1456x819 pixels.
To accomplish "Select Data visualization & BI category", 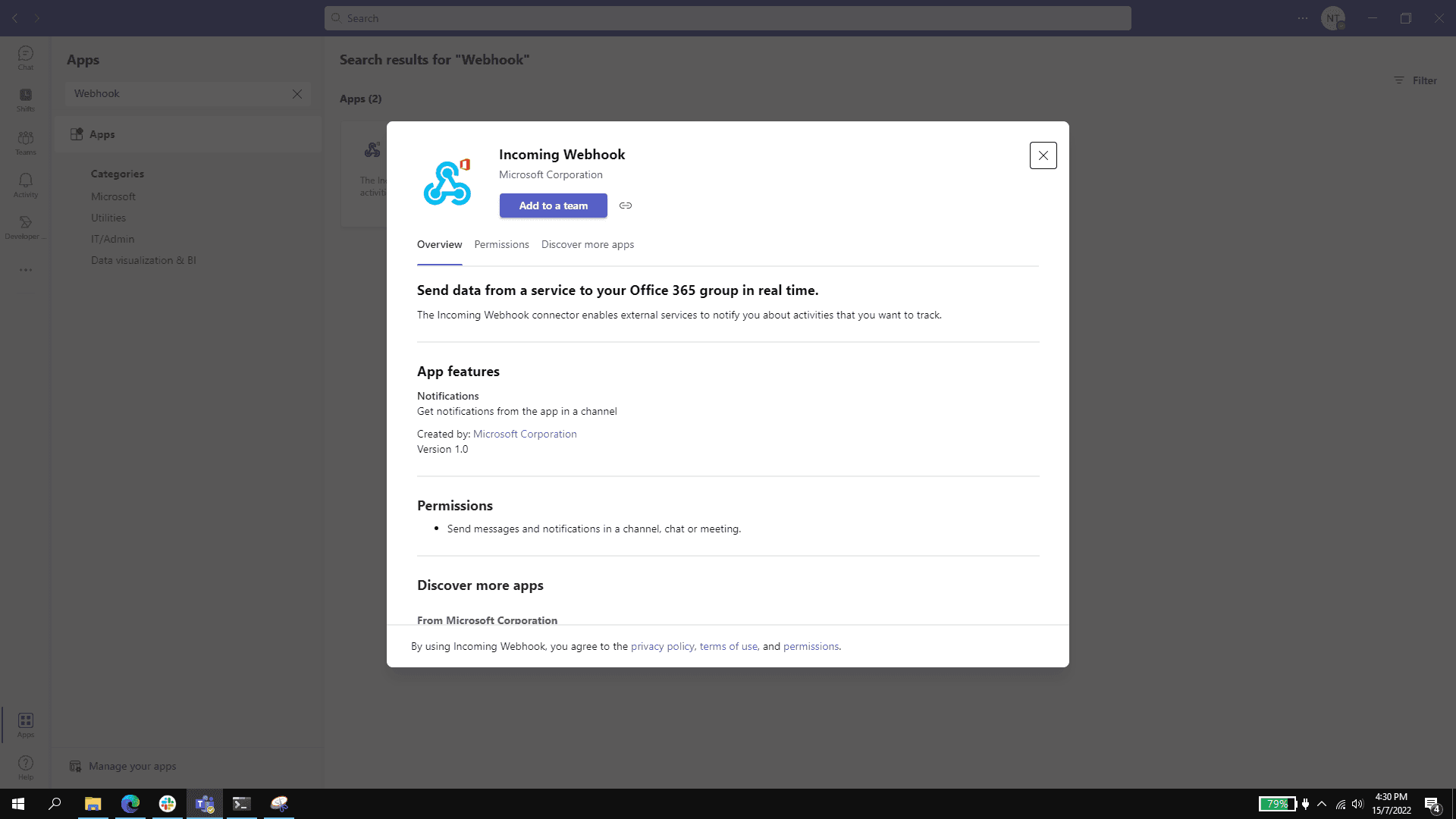I will tap(143, 260).
